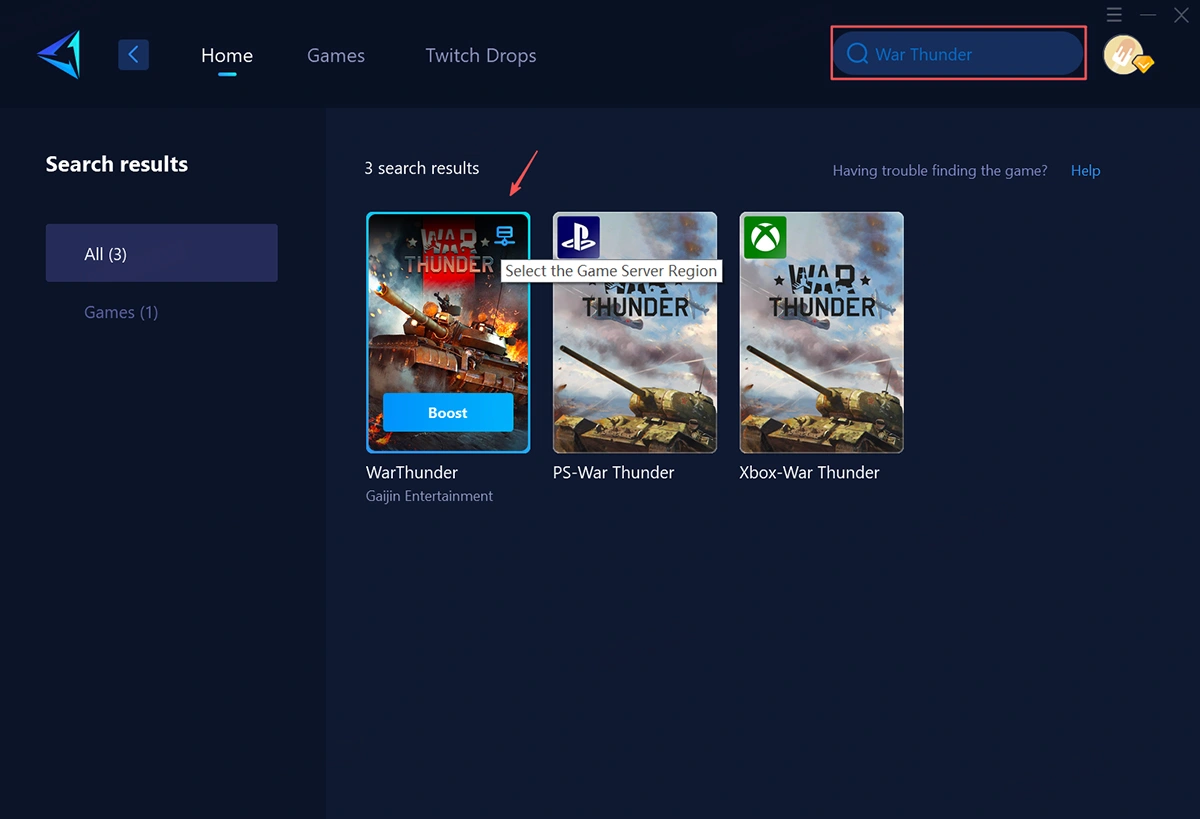Filter results by Games (1)
1200x819 pixels.
(x=121, y=312)
